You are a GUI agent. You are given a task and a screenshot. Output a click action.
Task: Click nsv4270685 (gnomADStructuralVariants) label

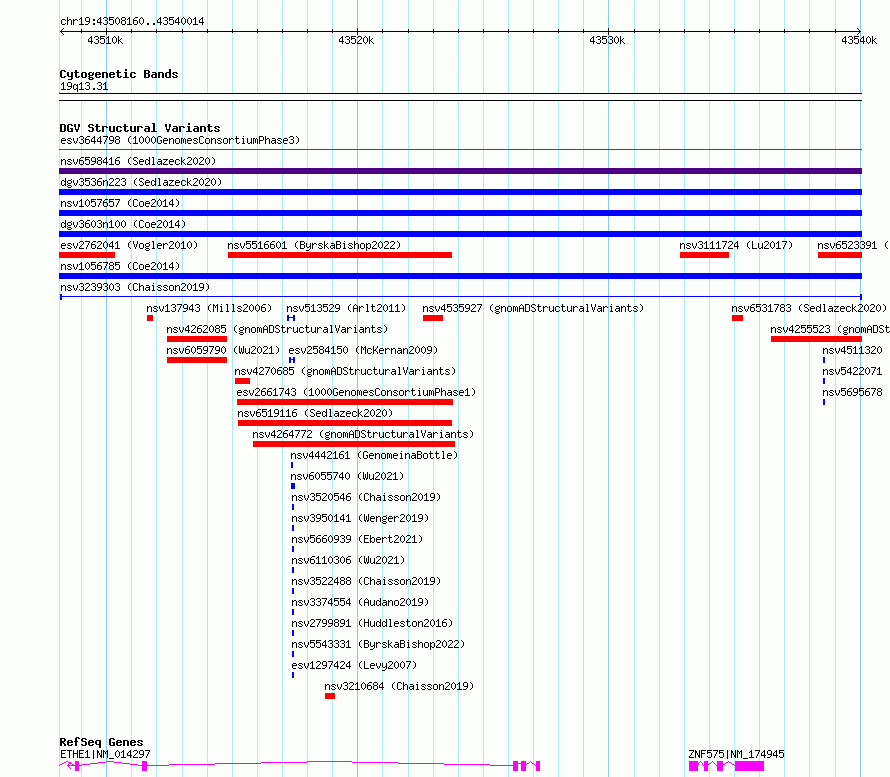[345, 371]
